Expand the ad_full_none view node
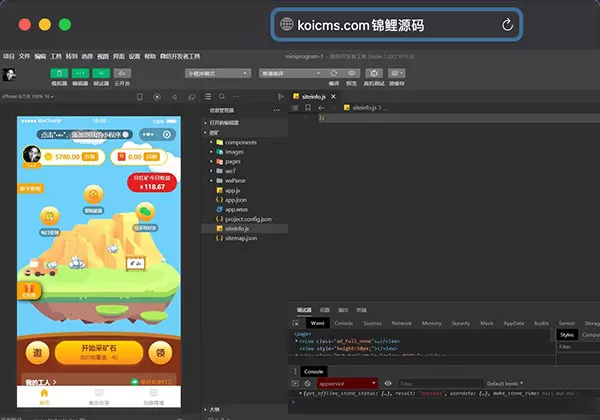This screenshot has width=600, height=420. (x=297, y=341)
